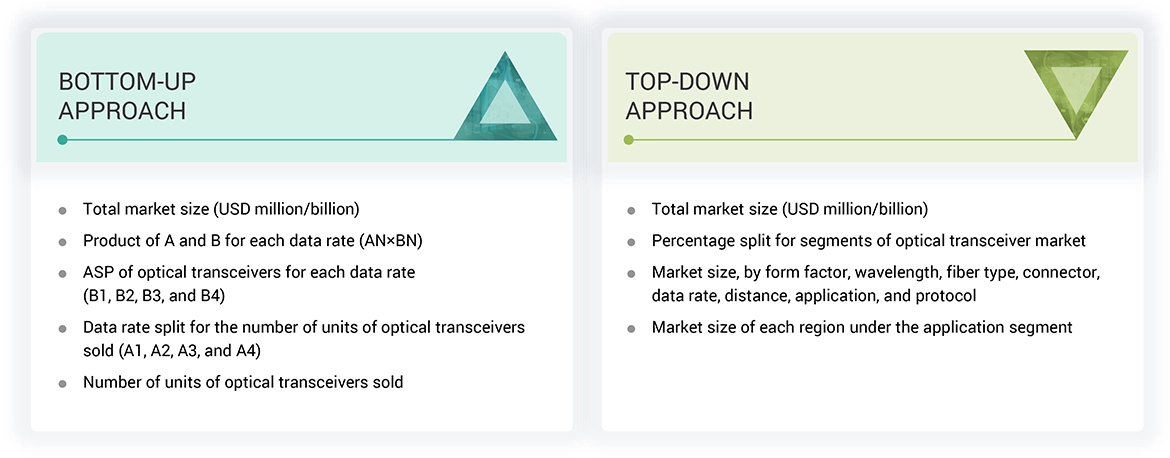Click the upward triangle icon for Bottom-Up
This screenshot has height=458, width=1170.
[506, 100]
